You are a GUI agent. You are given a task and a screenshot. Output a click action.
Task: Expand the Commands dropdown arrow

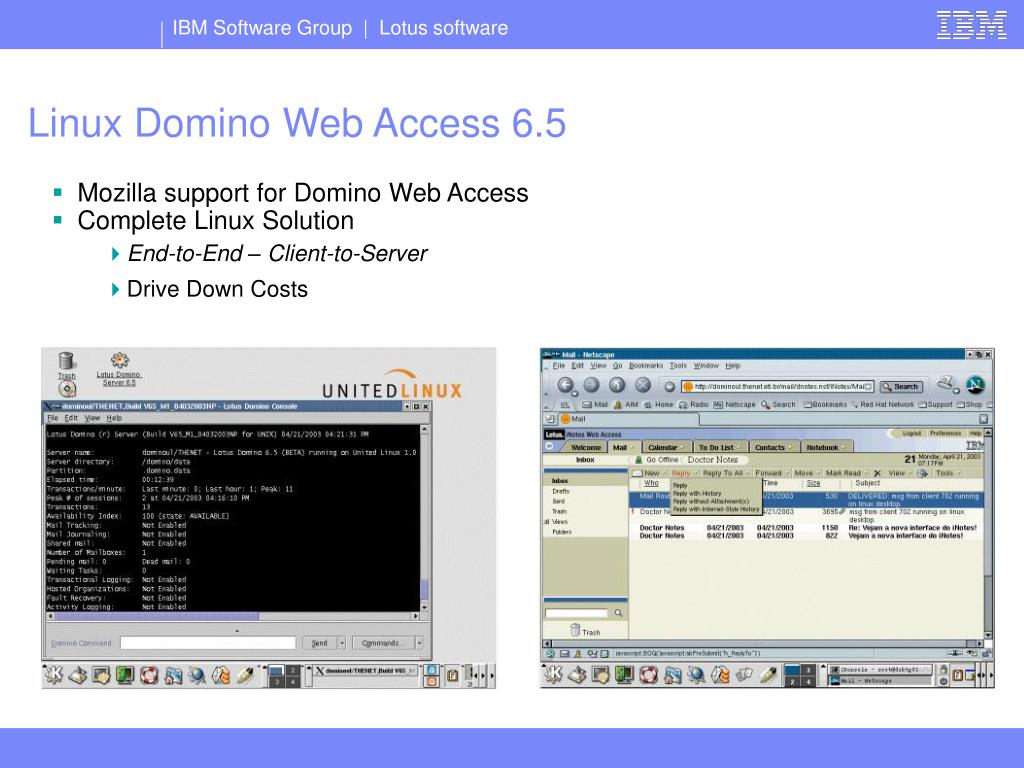(419, 643)
